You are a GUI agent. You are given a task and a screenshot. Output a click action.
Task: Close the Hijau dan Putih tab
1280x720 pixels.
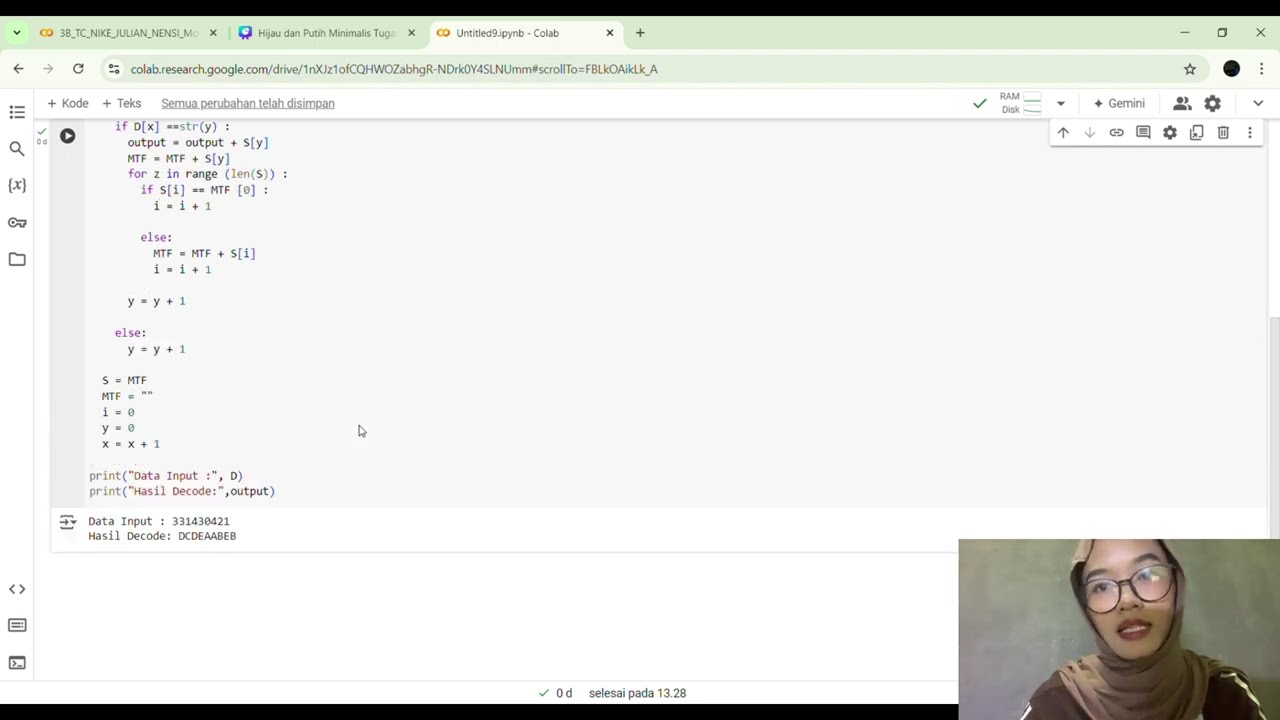(x=411, y=33)
